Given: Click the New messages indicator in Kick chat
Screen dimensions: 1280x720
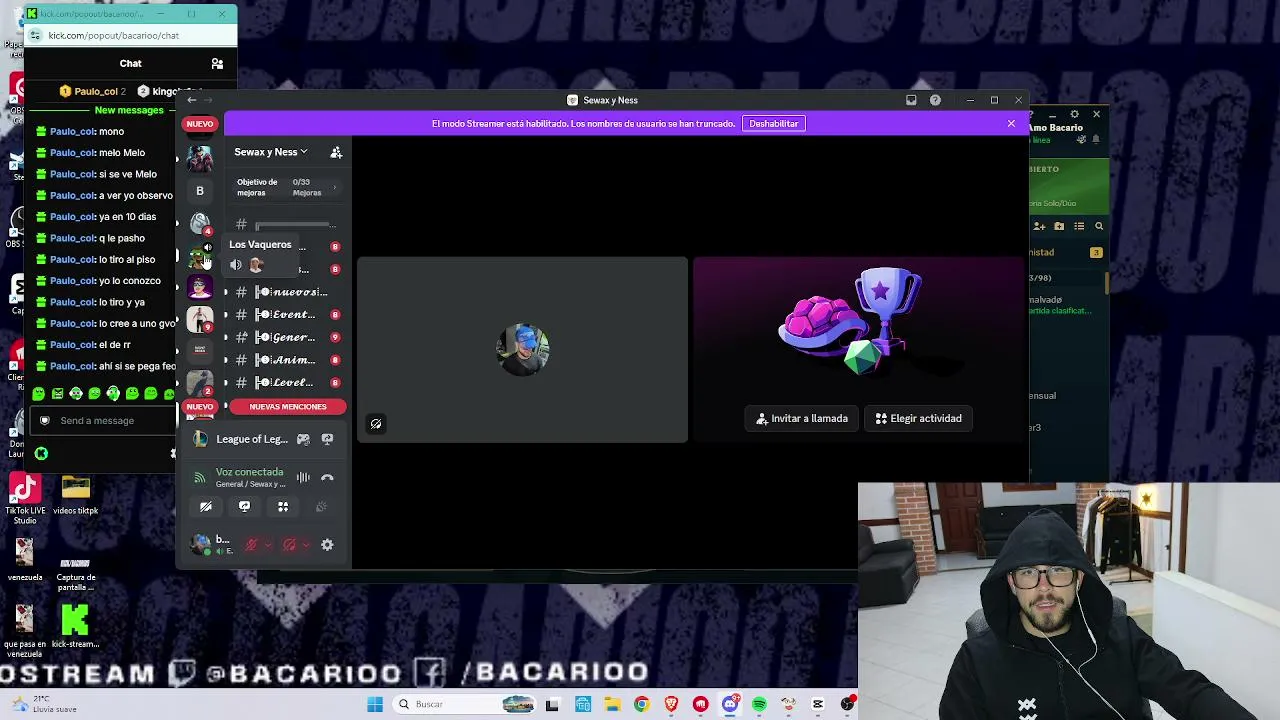Looking at the screenshot, I should pyautogui.click(x=129, y=110).
